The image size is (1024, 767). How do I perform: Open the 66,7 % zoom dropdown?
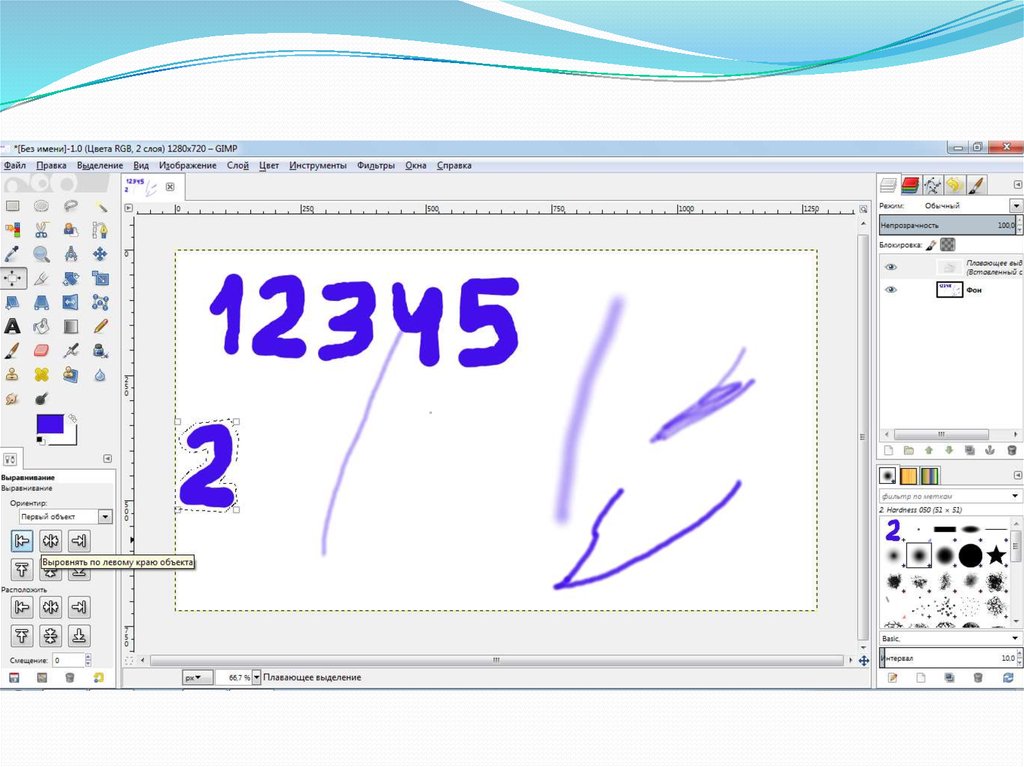(x=257, y=677)
